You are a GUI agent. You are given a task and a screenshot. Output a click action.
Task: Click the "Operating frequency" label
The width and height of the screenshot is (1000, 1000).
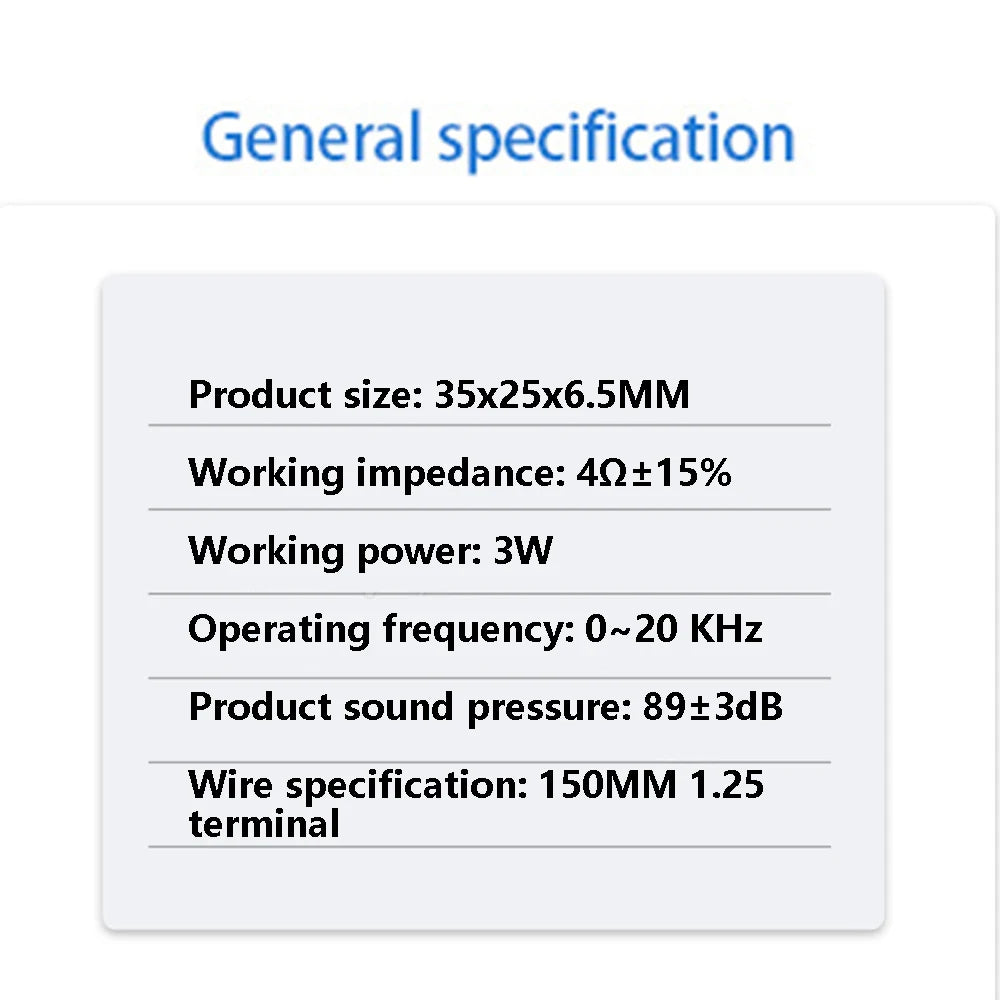click(x=378, y=629)
